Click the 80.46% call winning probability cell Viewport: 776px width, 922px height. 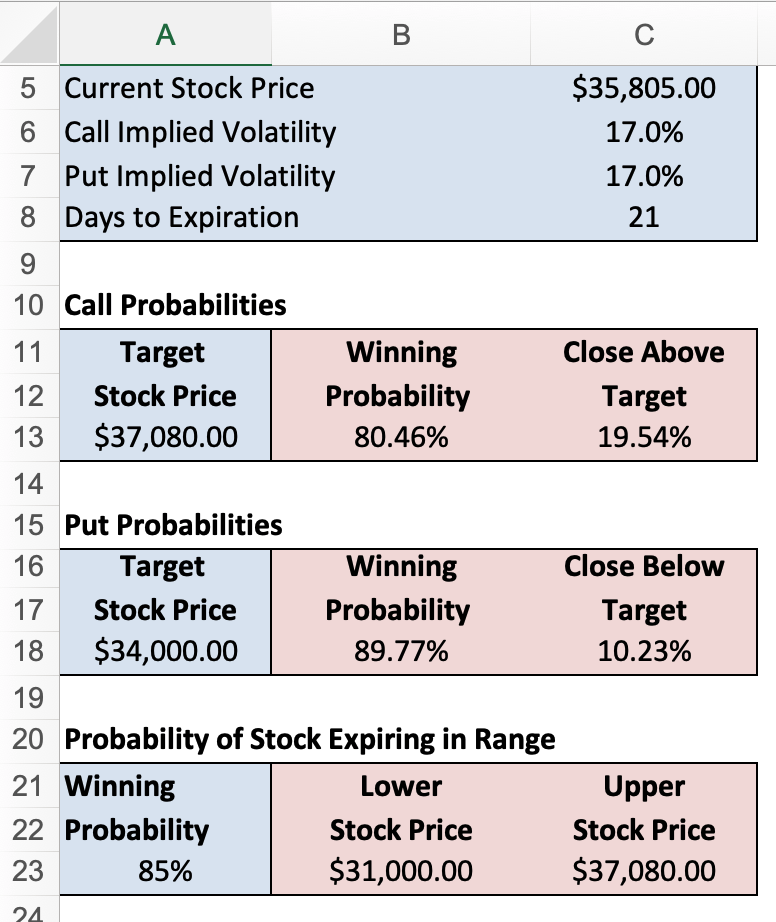(x=401, y=438)
